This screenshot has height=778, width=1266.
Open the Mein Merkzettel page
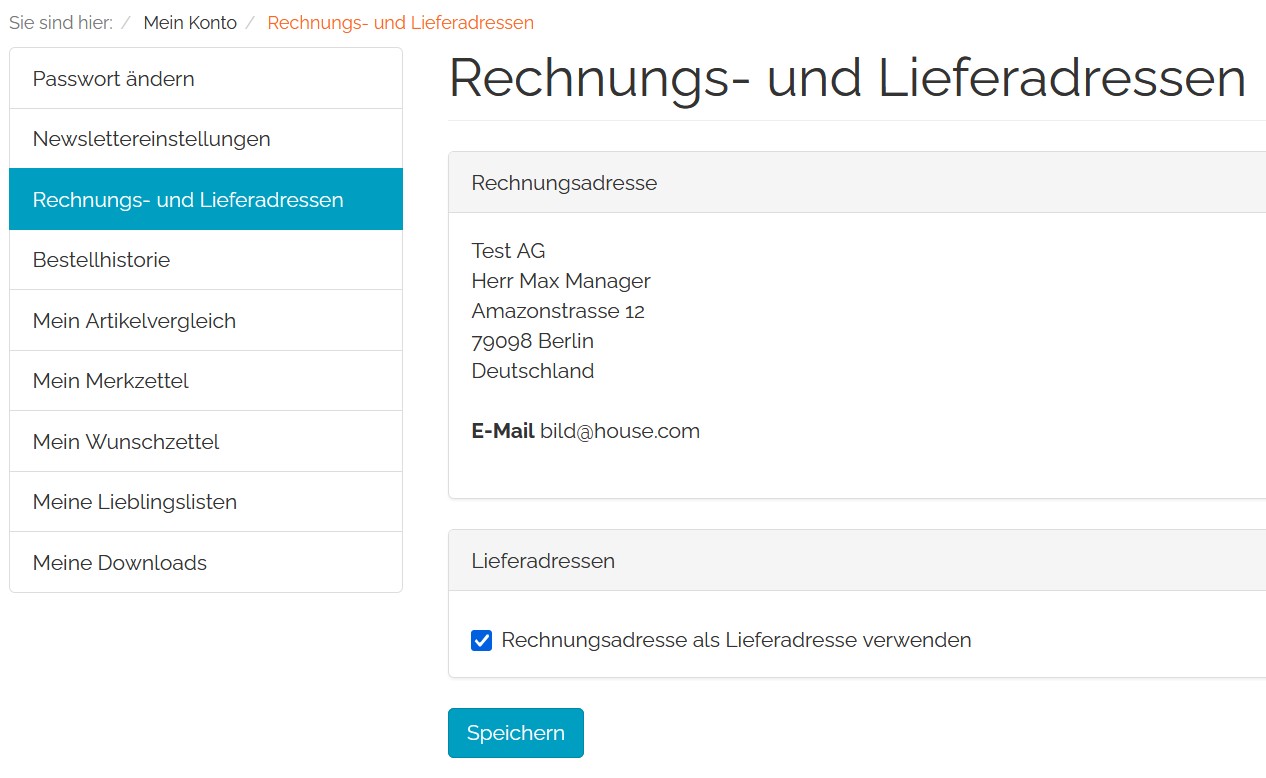click(110, 381)
